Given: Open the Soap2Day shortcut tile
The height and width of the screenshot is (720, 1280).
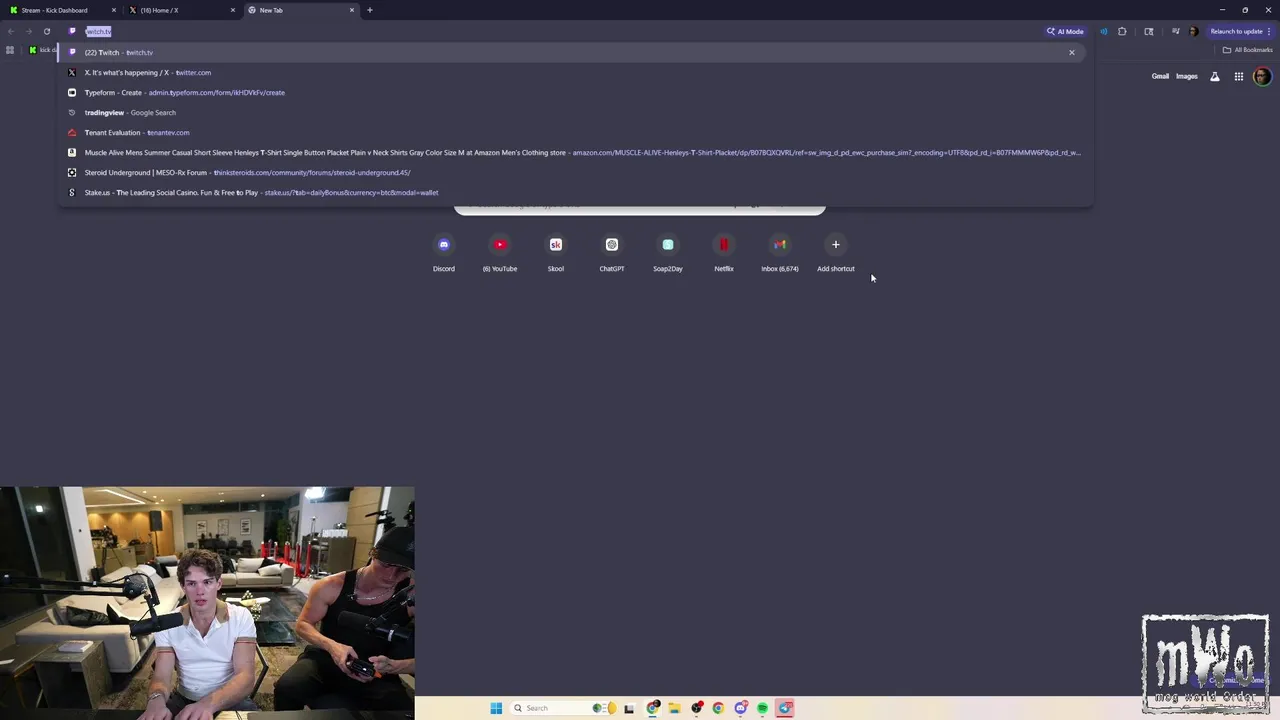Looking at the screenshot, I should [668, 252].
